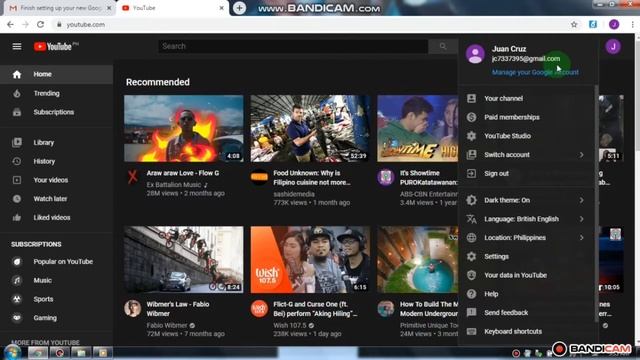Click the Sports subscription icon
The image size is (640, 360).
[x=17, y=299]
